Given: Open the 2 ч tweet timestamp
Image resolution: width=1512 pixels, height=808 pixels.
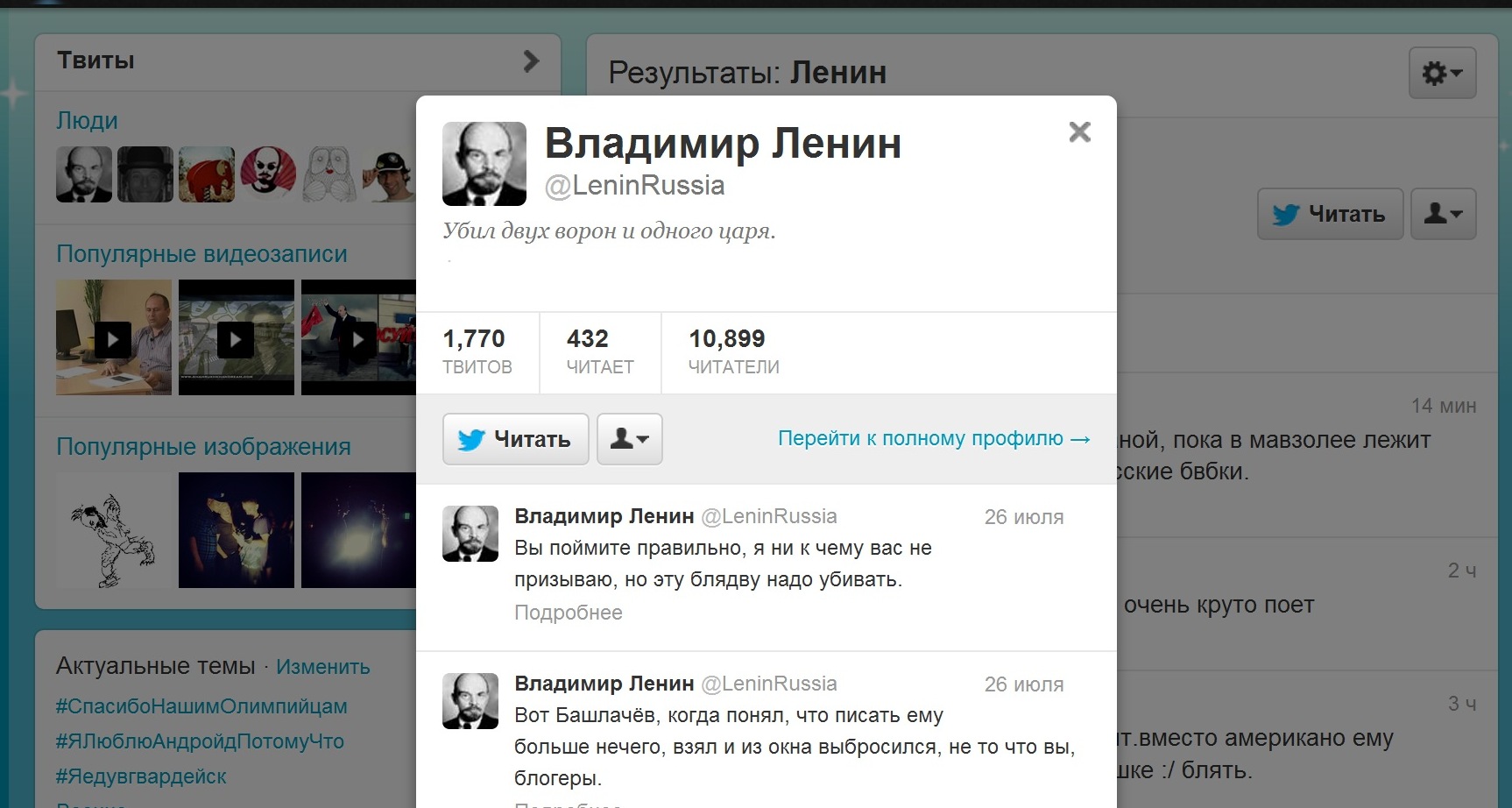Looking at the screenshot, I should pyautogui.click(x=1462, y=571).
